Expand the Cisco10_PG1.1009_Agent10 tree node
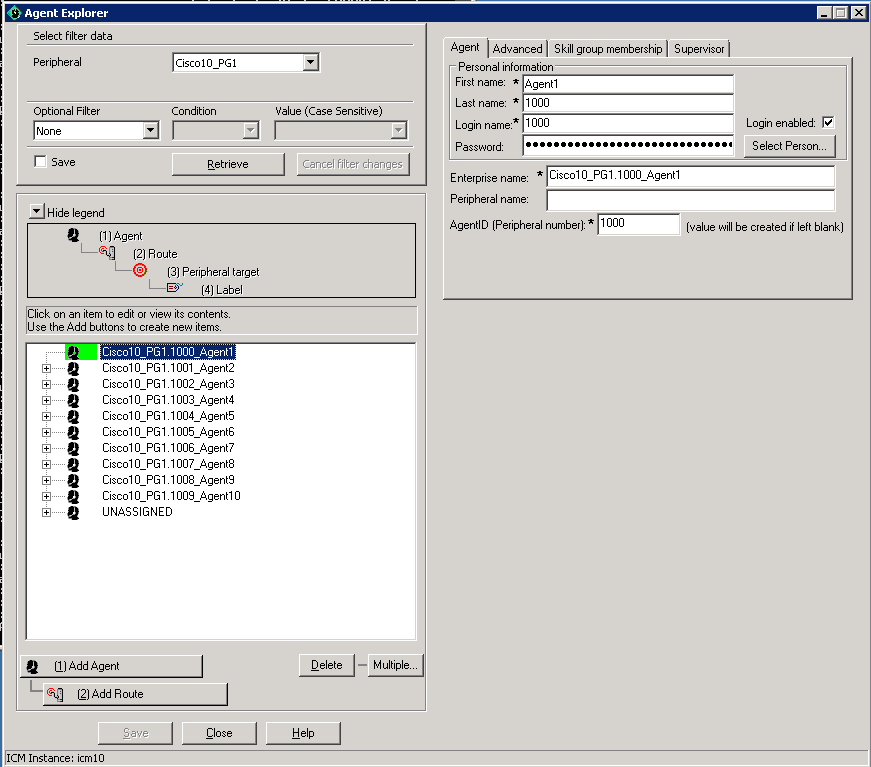This screenshot has height=767, width=871. tap(47, 497)
